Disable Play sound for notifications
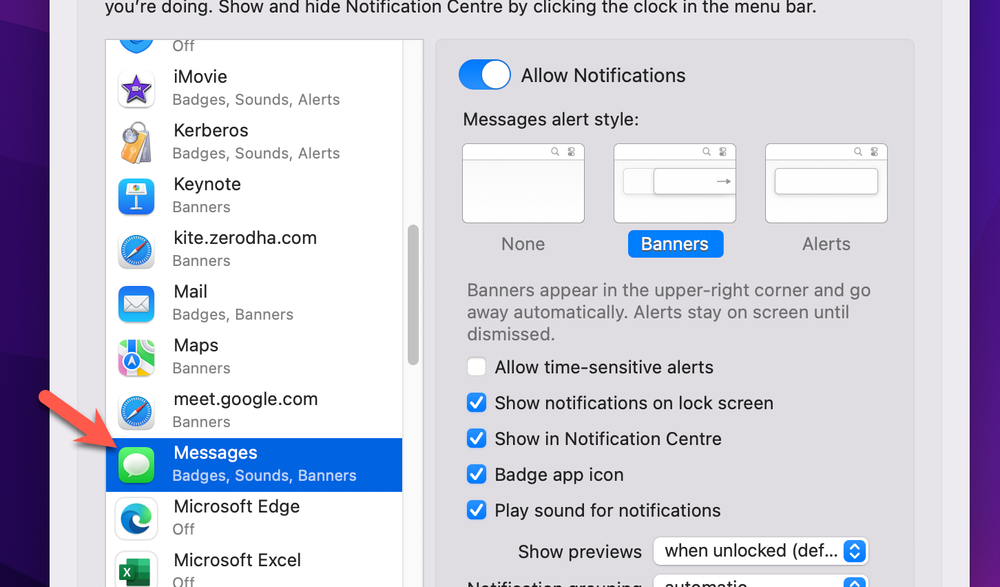The height and width of the screenshot is (587, 1000). click(477, 510)
